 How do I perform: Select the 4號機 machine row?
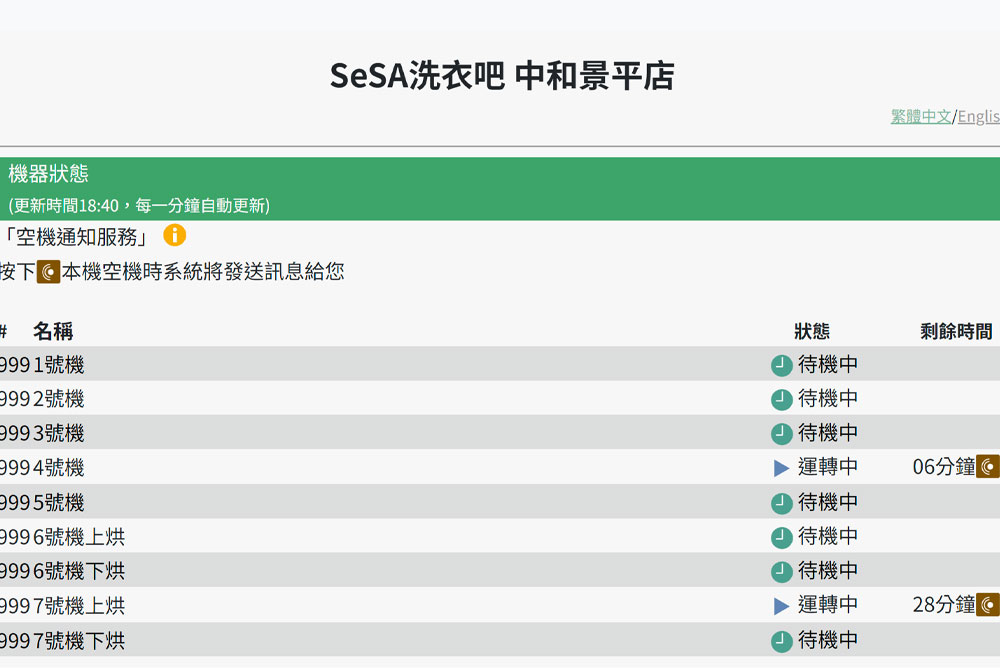click(x=400, y=467)
